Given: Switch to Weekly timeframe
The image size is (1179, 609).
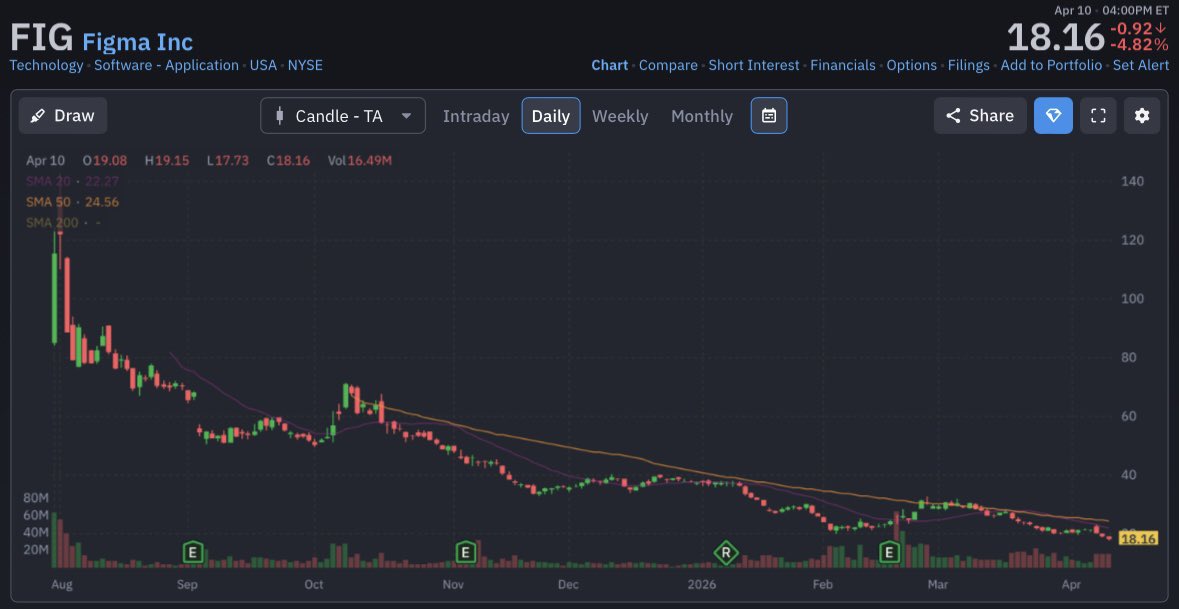Looking at the screenshot, I should pyautogui.click(x=620, y=116).
